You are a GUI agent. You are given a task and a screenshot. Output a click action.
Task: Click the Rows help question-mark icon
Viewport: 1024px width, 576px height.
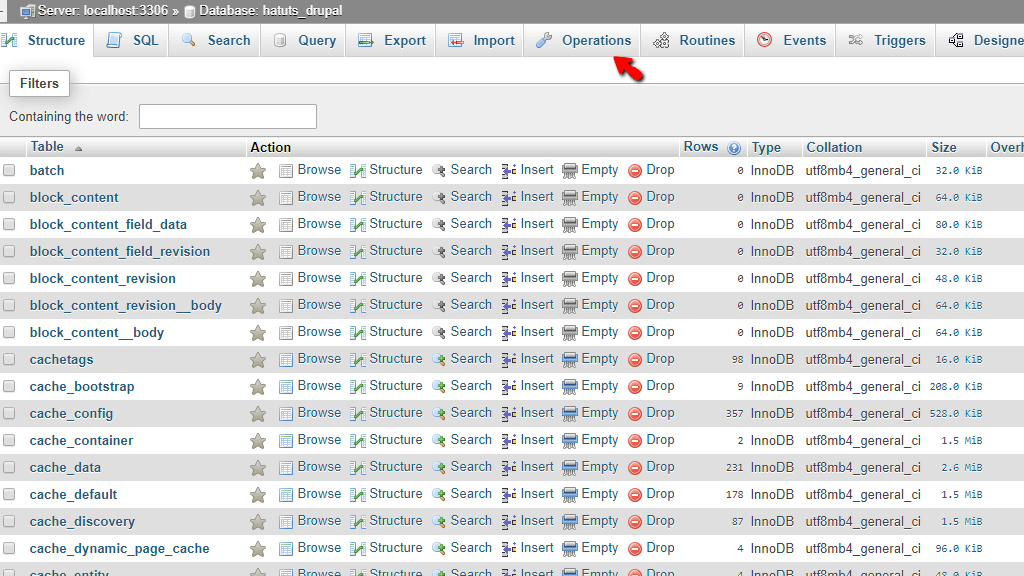click(x=734, y=148)
